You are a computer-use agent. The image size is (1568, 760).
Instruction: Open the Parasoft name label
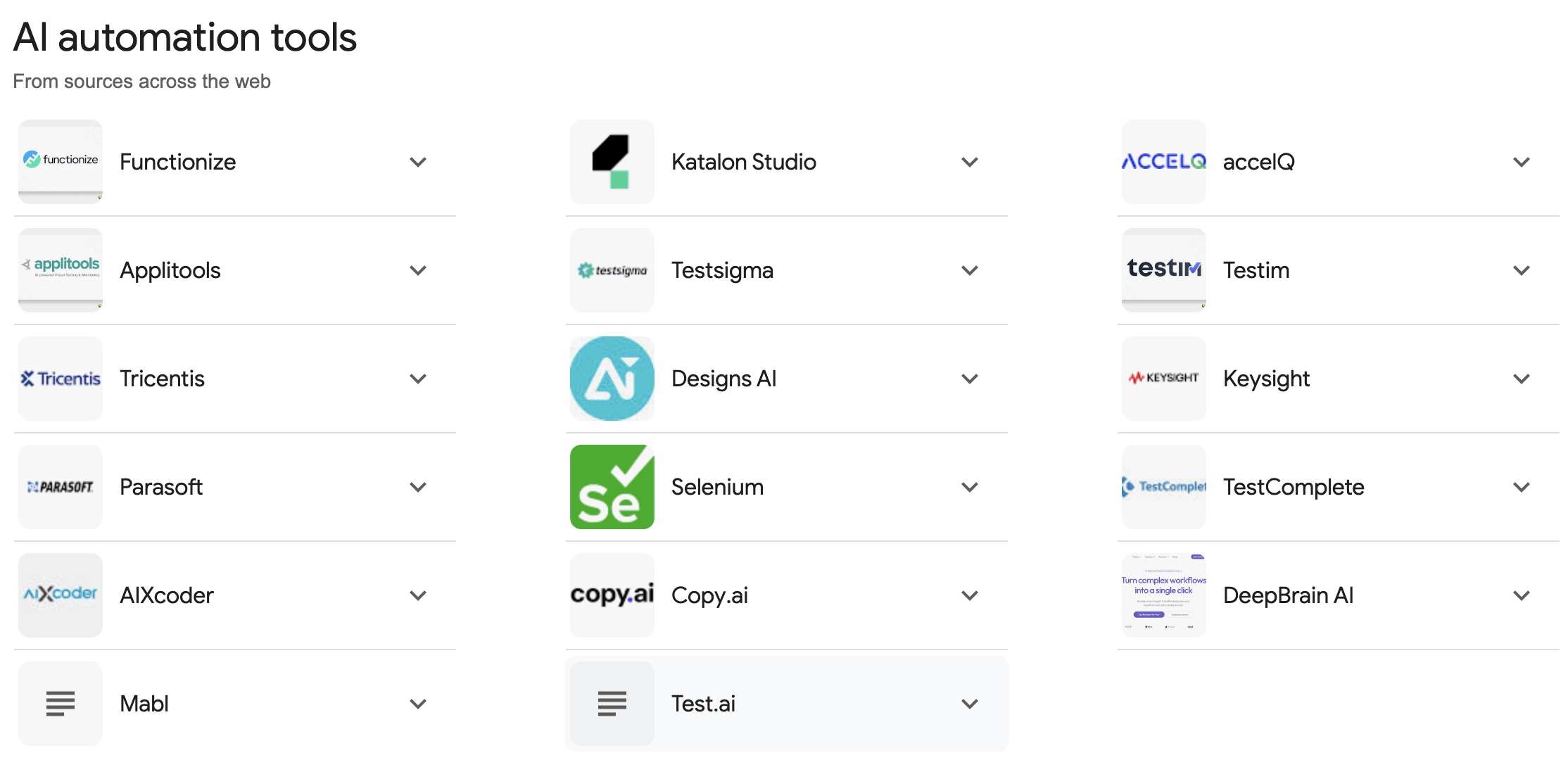(x=161, y=487)
